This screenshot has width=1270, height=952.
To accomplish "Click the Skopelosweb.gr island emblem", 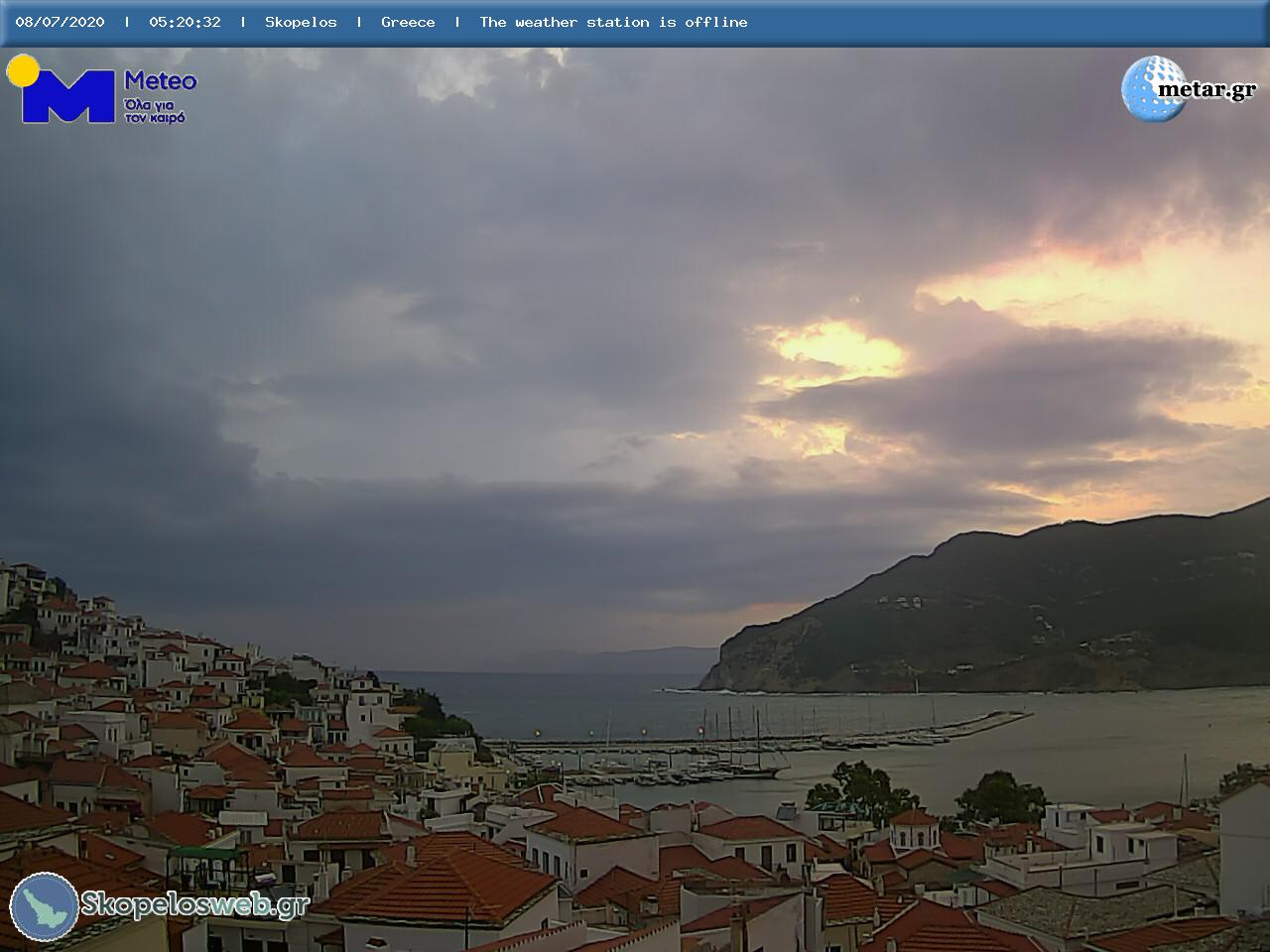I will [45, 906].
